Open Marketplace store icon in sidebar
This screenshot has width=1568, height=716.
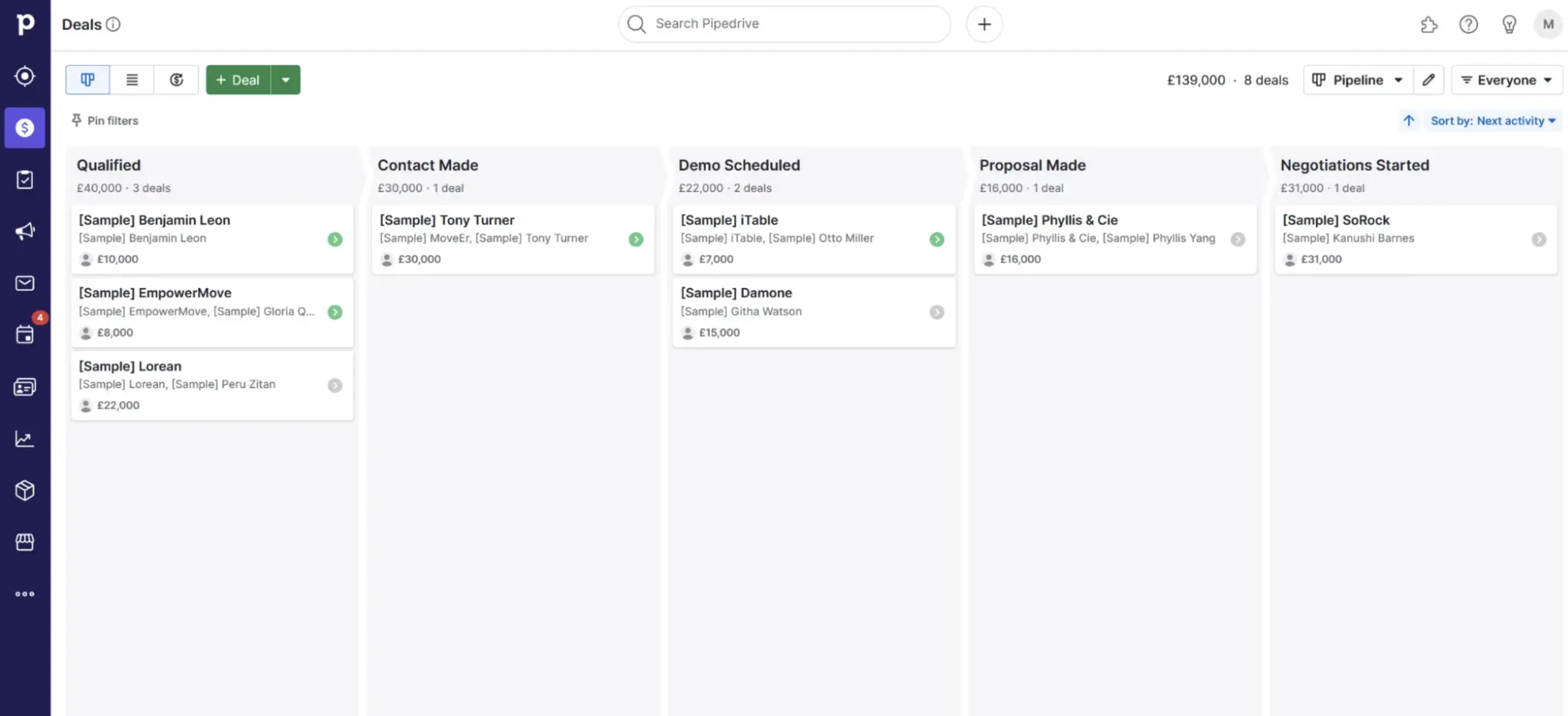(25, 542)
